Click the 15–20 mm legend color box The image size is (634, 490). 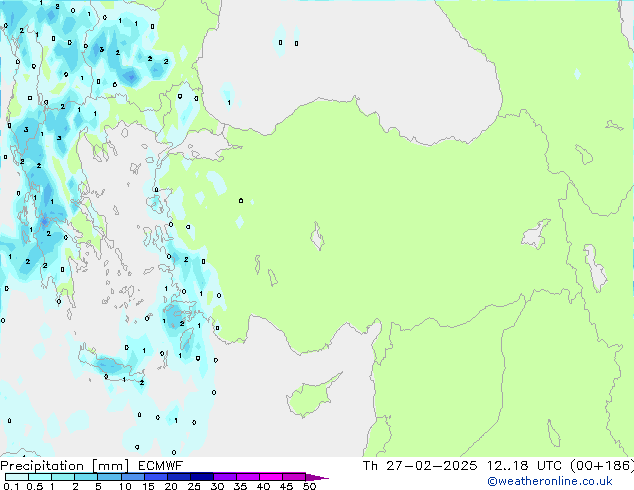(155, 477)
